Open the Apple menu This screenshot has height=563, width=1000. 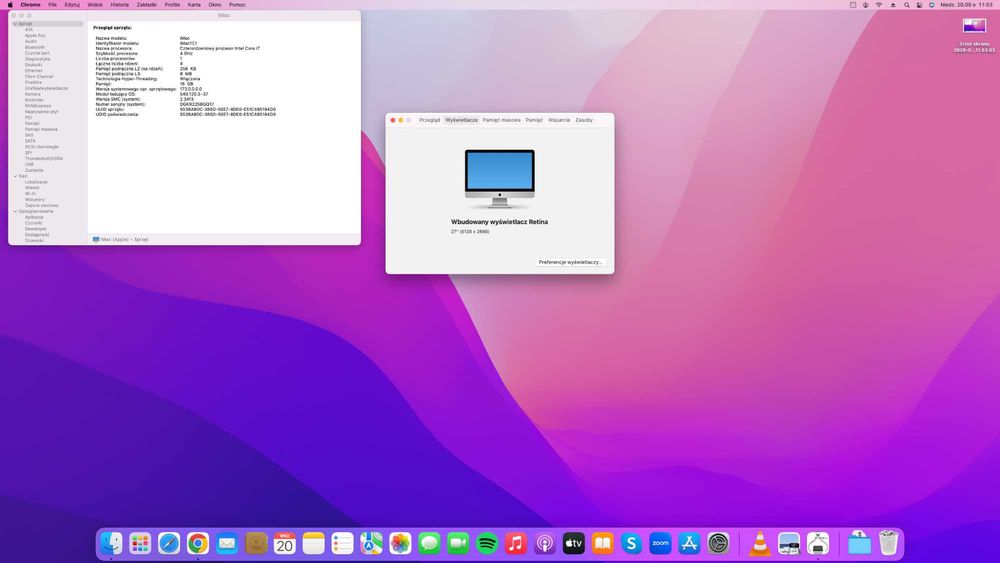[10, 4]
